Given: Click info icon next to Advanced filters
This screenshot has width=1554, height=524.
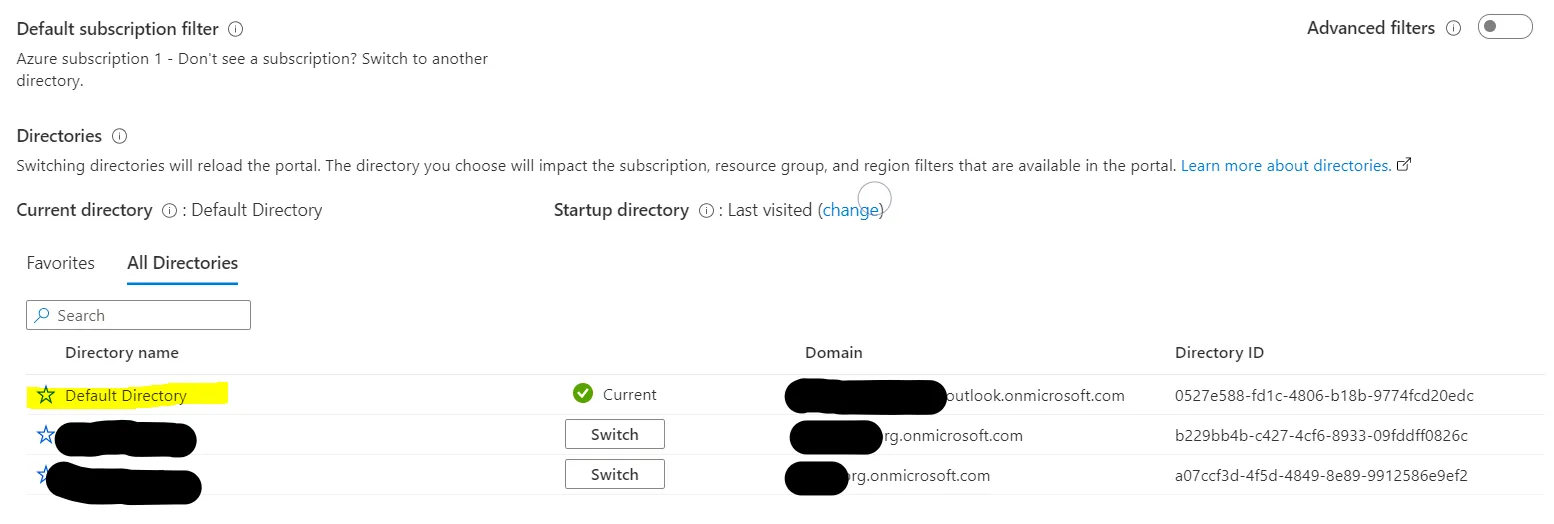Looking at the screenshot, I should point(1454,28).
